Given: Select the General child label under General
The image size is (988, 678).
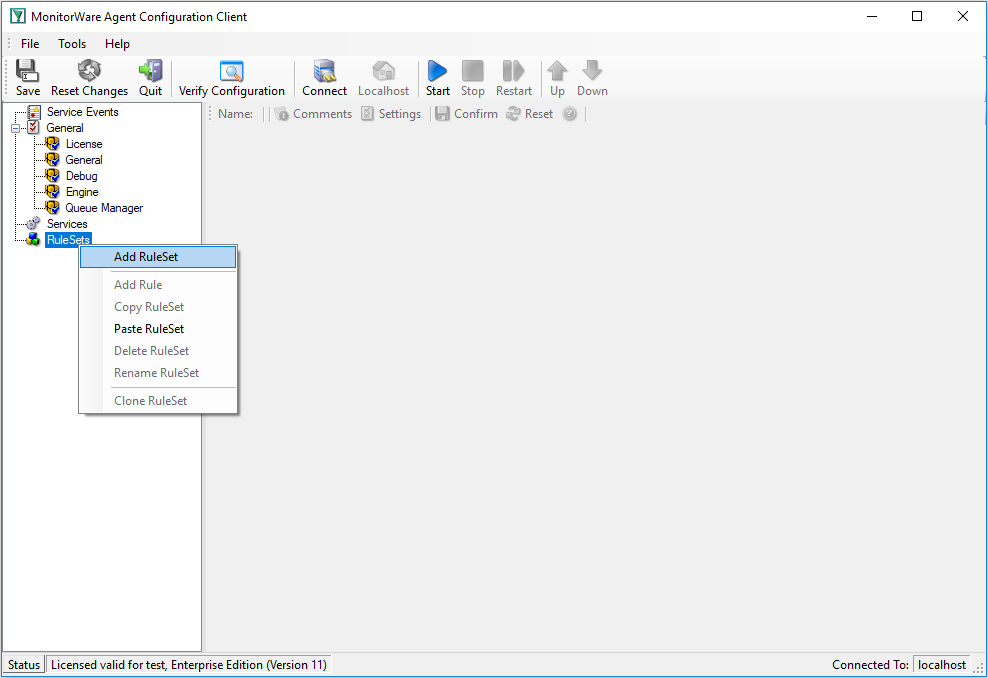Looking at the screenshot, I should click(84, 160).
